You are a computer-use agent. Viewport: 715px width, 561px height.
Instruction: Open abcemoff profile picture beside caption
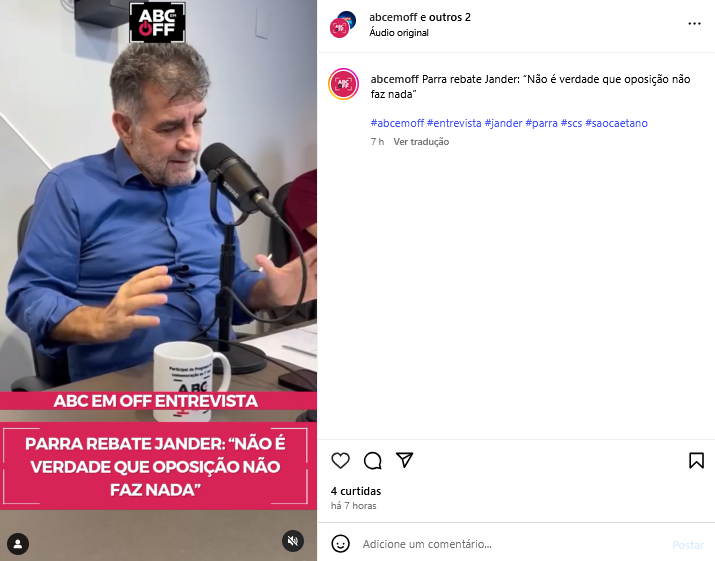tap(343, 84)
